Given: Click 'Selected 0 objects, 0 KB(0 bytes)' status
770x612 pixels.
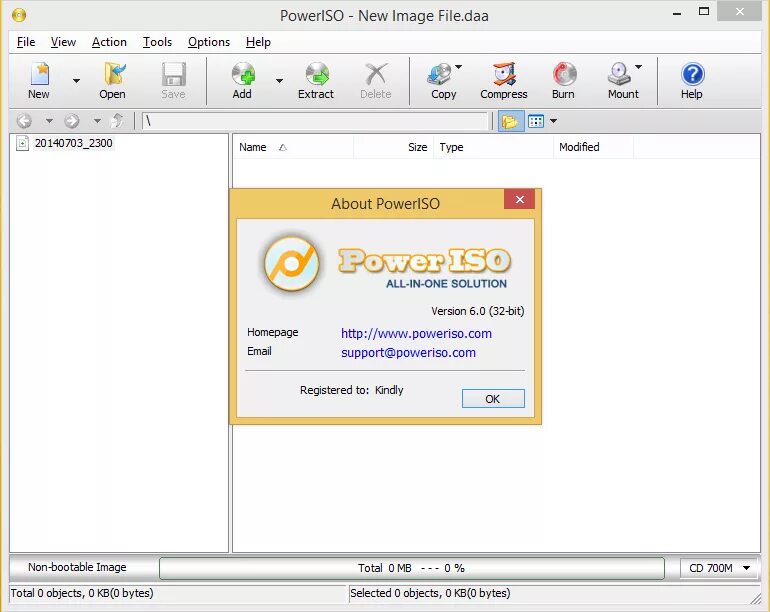Looking at the screenshot, I should pyautogui.click(x=430, y=593).
